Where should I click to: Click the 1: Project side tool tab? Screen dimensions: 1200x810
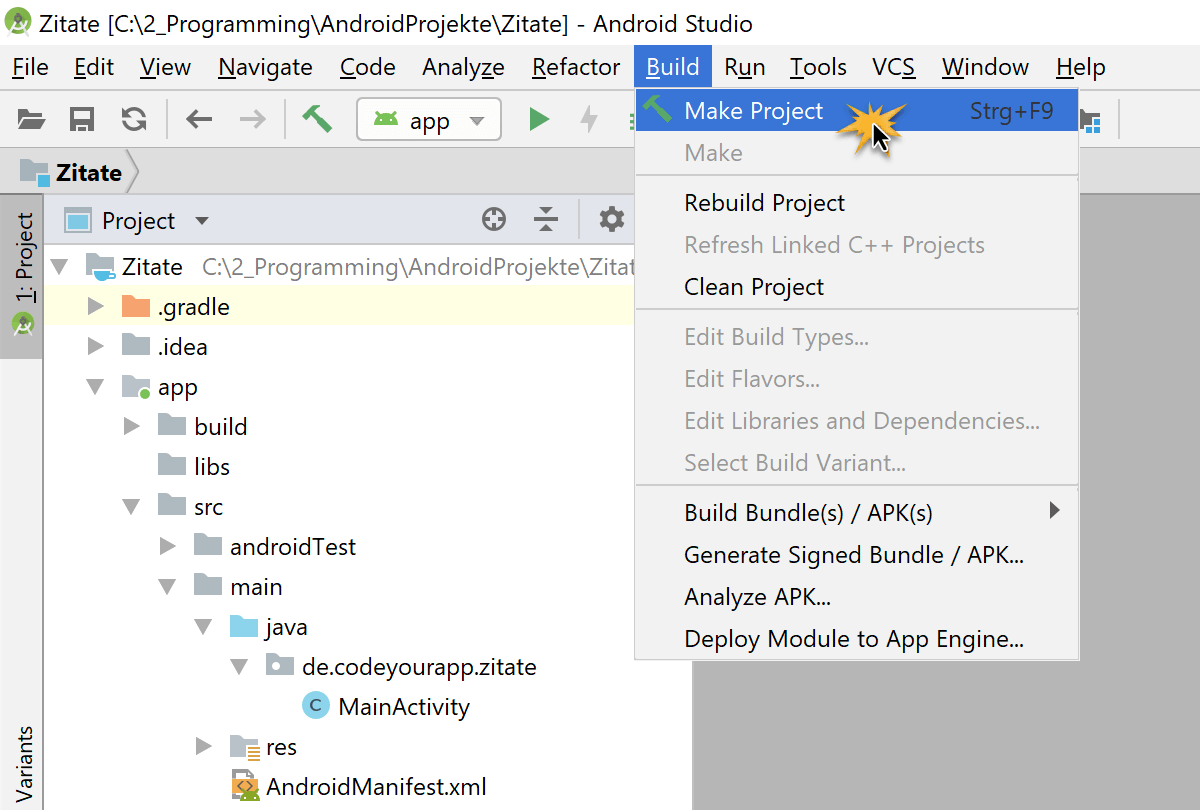point(22,275)
